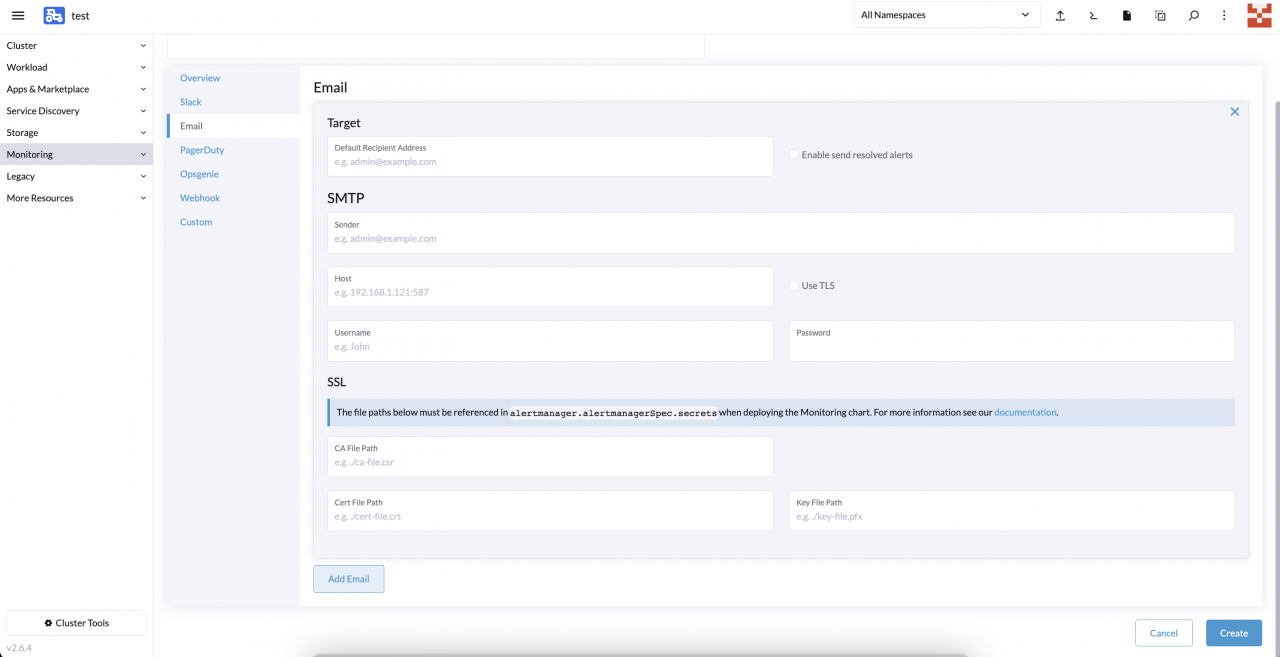Open the hamburger navigation menu
Image resolution: width=1280 pixels, height=657 pixels.
[18, 15]
